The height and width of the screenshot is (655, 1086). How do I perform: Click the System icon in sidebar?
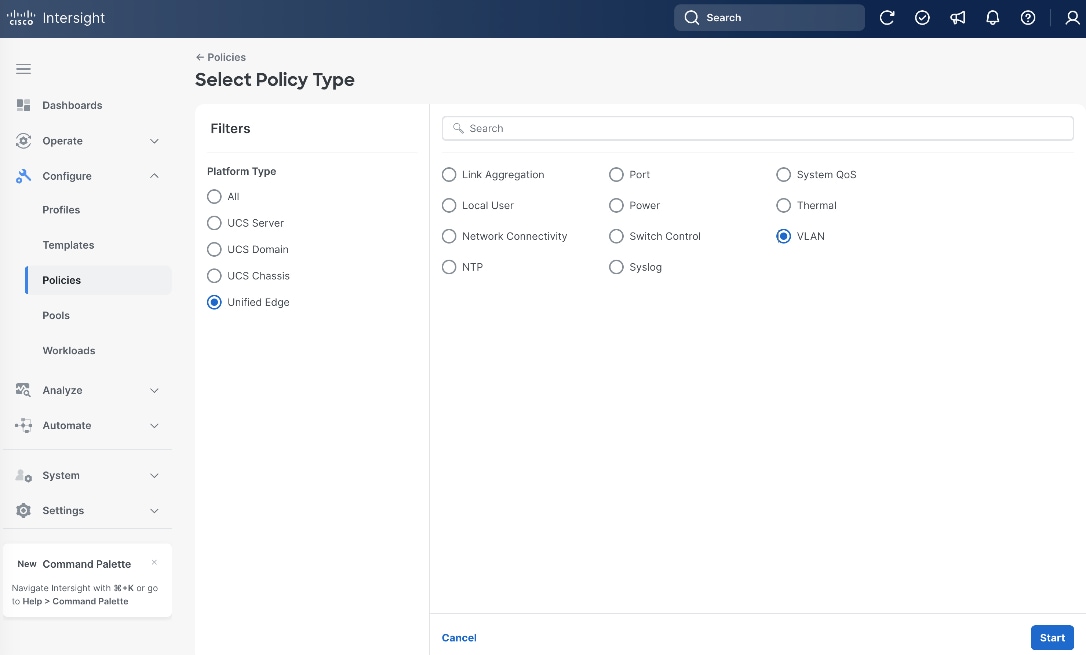24,476
